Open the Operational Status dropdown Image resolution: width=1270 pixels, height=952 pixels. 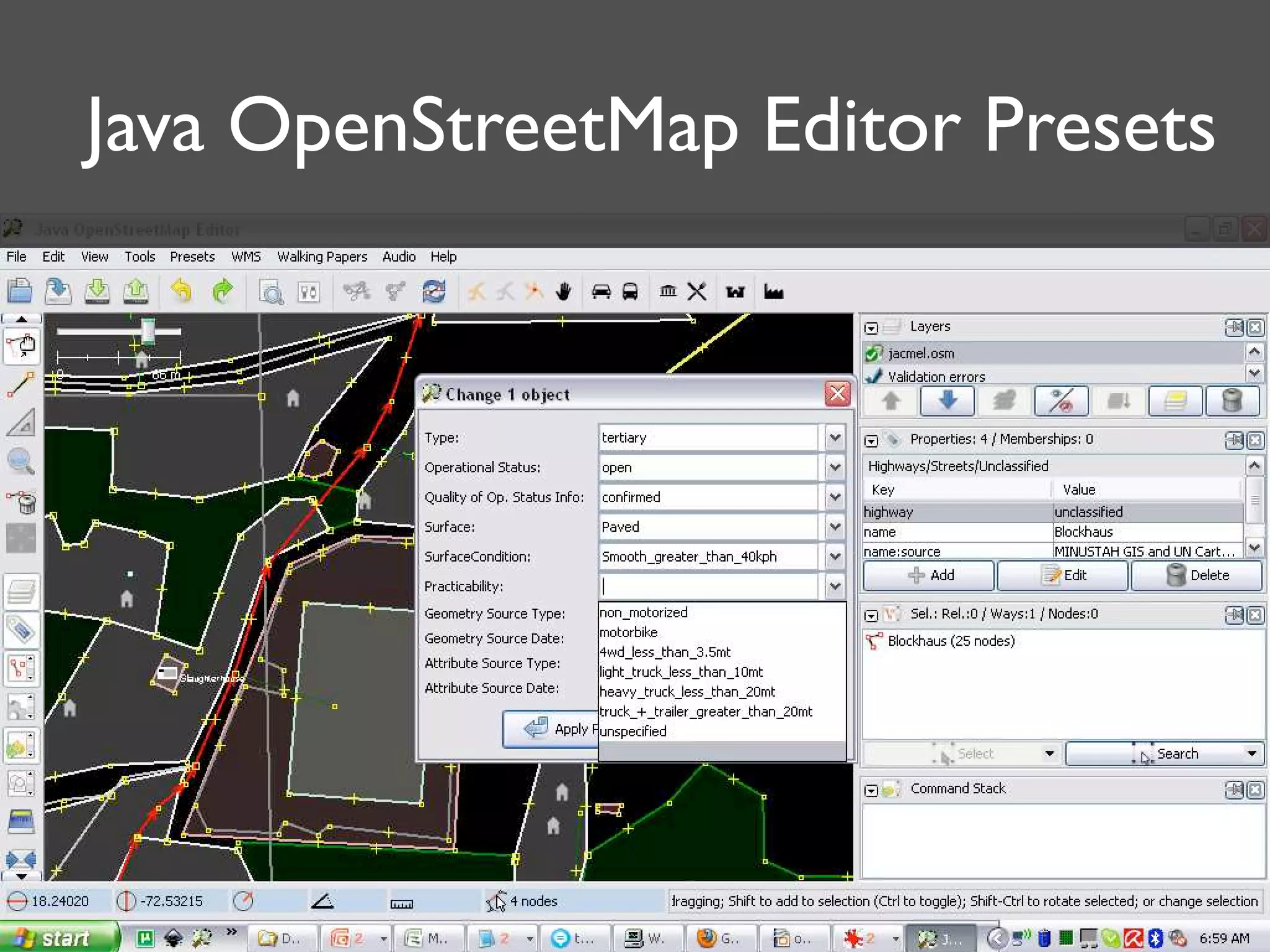835,467
